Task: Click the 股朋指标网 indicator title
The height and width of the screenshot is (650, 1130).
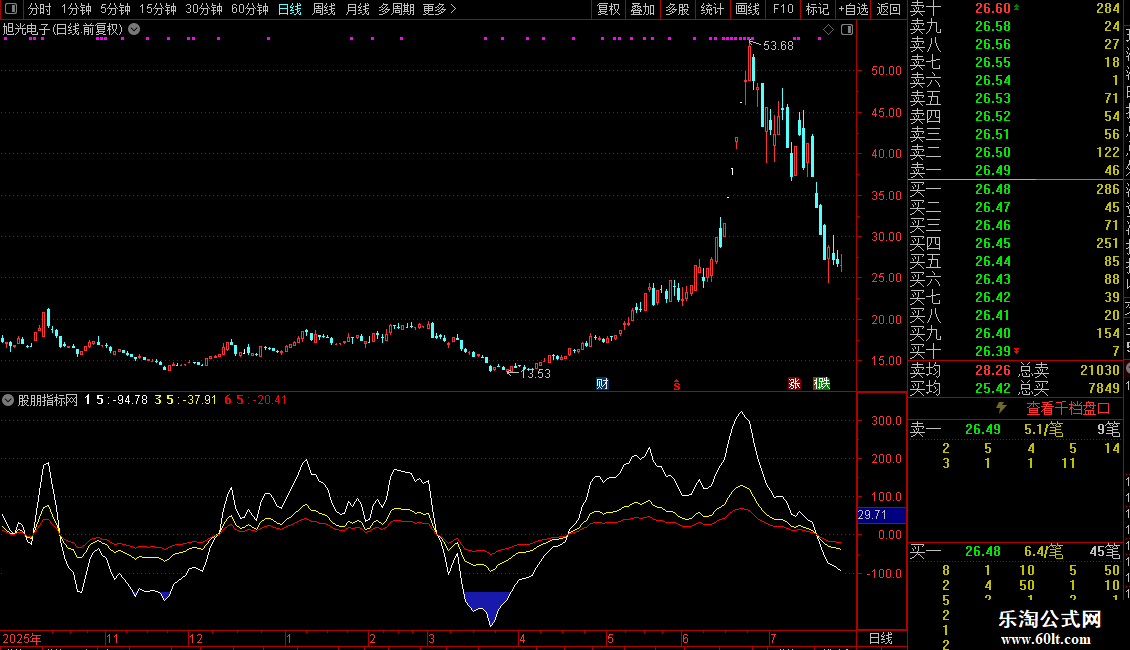Action: (48, 400)
